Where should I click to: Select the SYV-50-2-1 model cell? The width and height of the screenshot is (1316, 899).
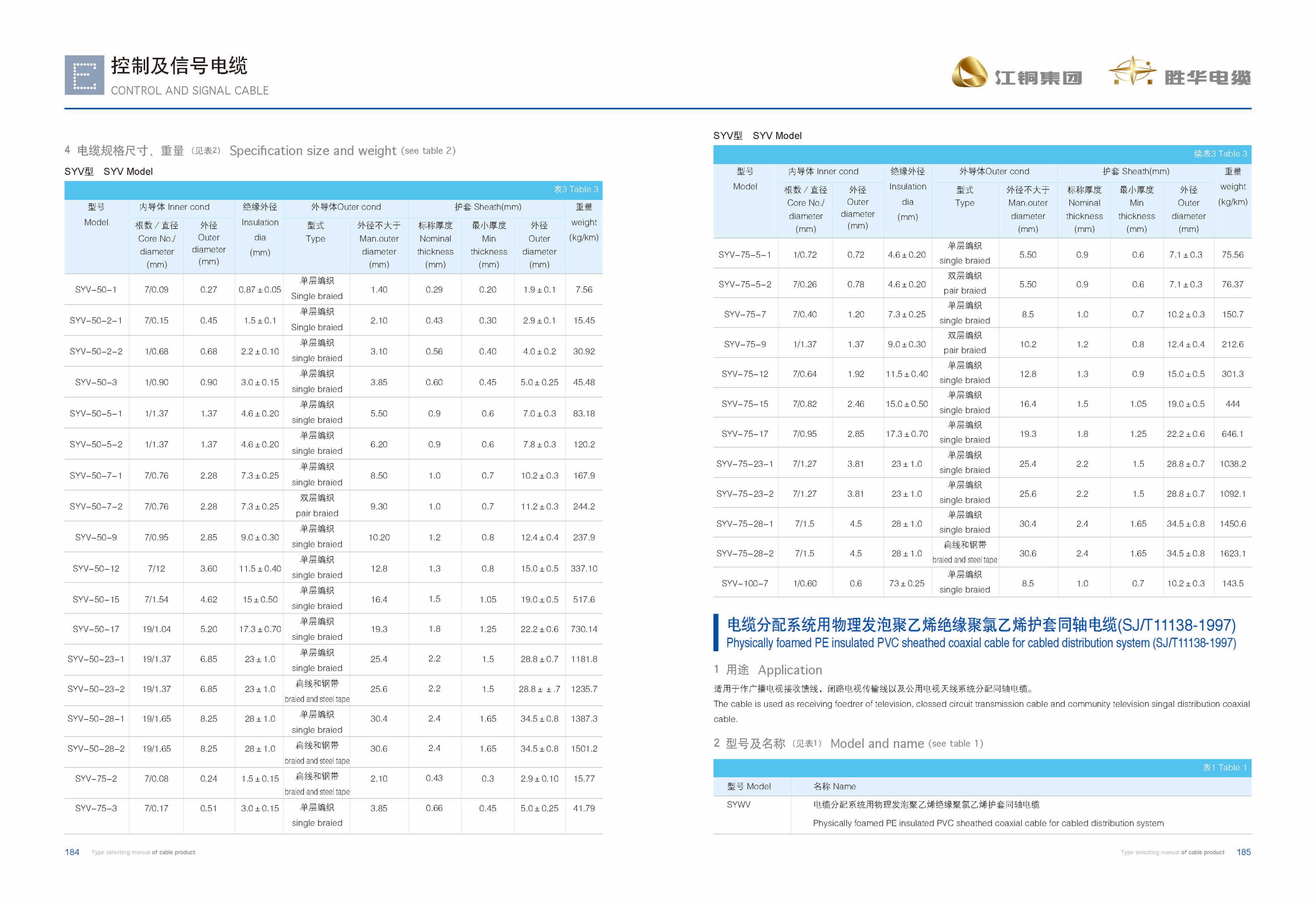pyautogui.click(x=96, y=321)
